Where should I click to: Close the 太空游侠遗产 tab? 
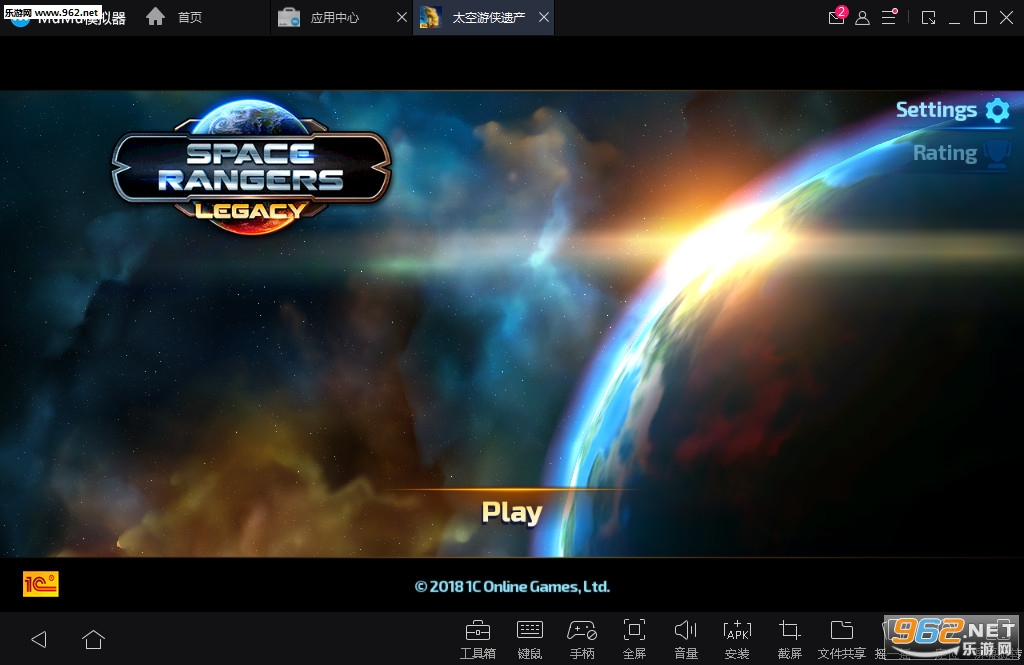coord(544,18)
